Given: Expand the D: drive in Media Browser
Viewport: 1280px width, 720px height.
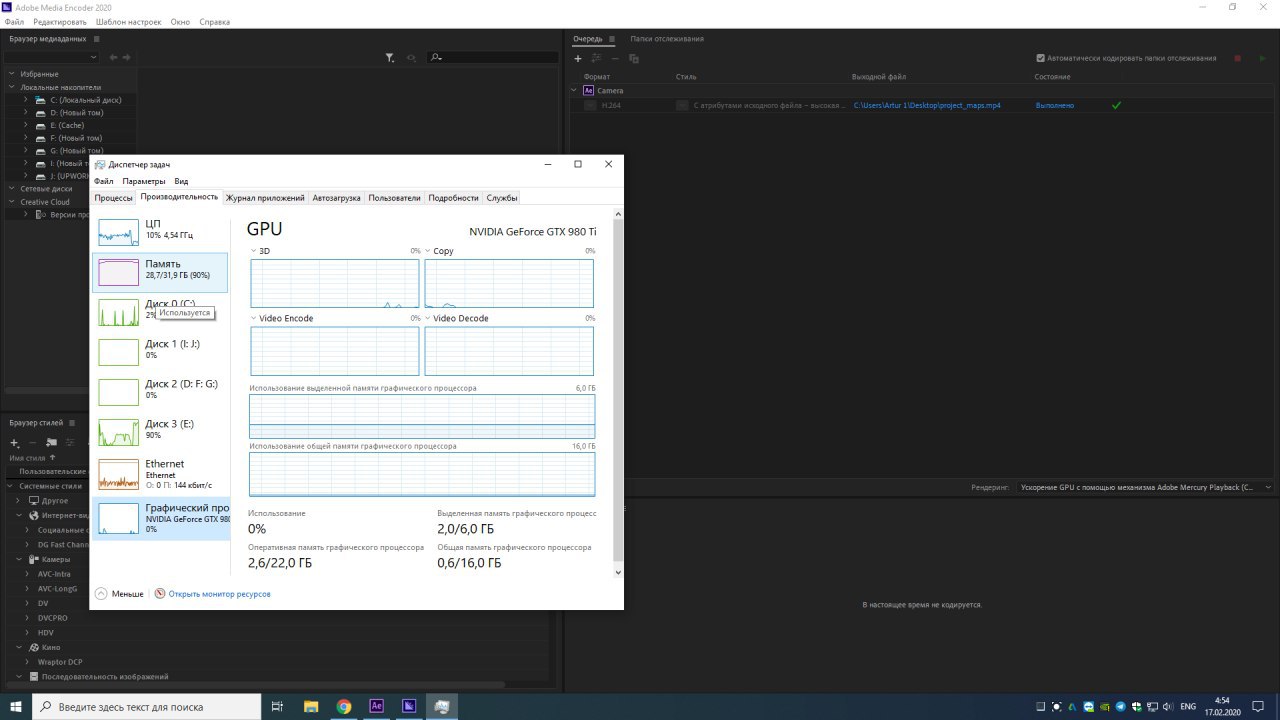Looking at the screenshot, I should pos(26,113).
